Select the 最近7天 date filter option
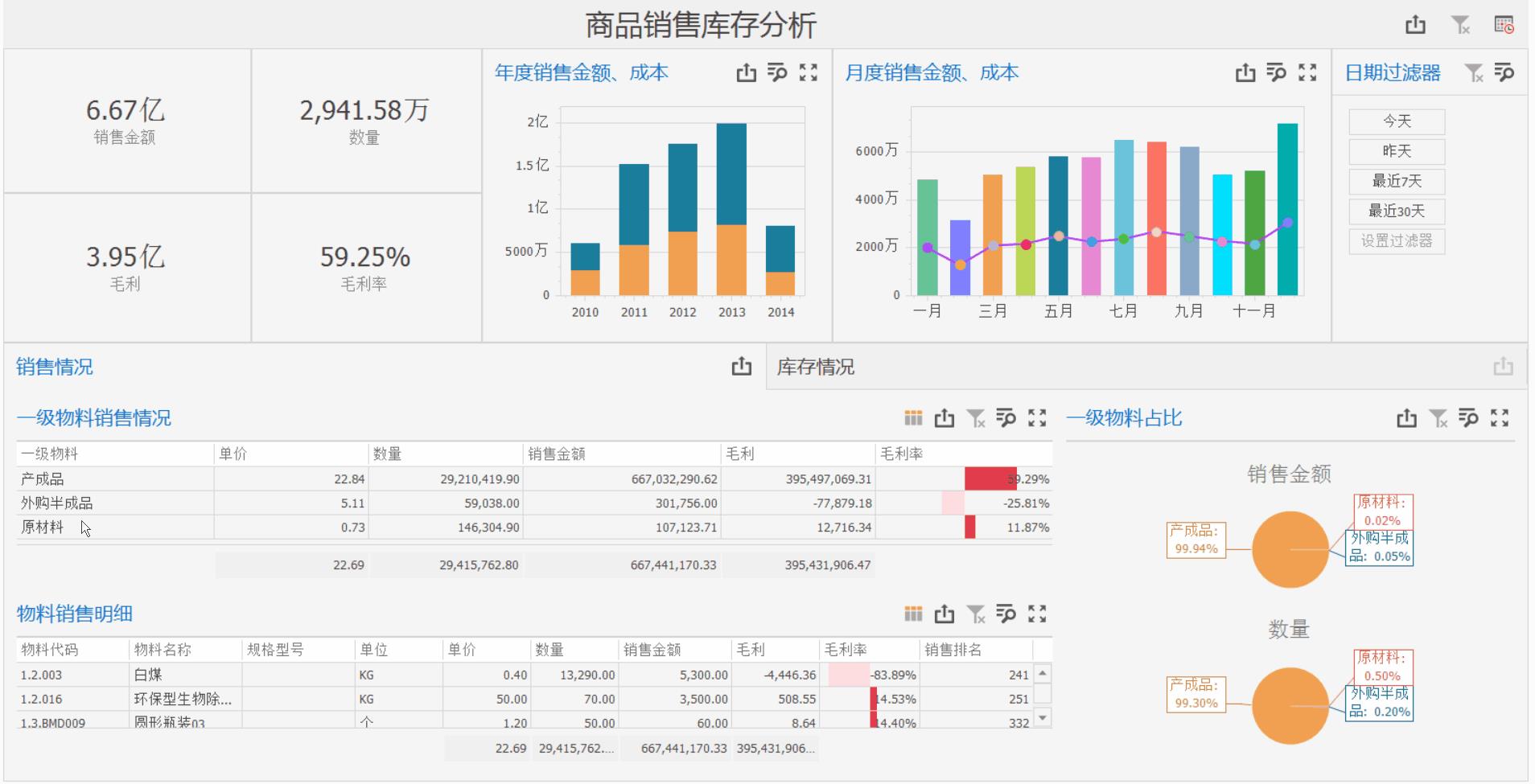 click(1397, 181)
